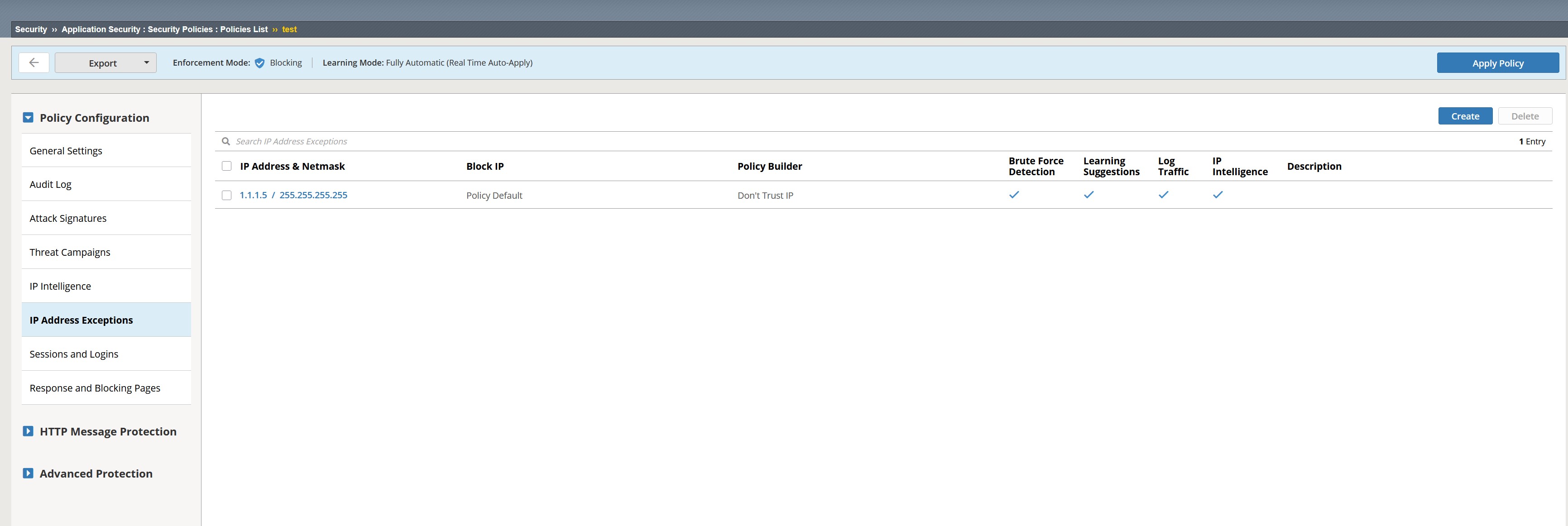Select Threat Campaigns in sidebar
Image resolution: width=1568 pixels, height=526 pixels.
click(x=106, y=252)
